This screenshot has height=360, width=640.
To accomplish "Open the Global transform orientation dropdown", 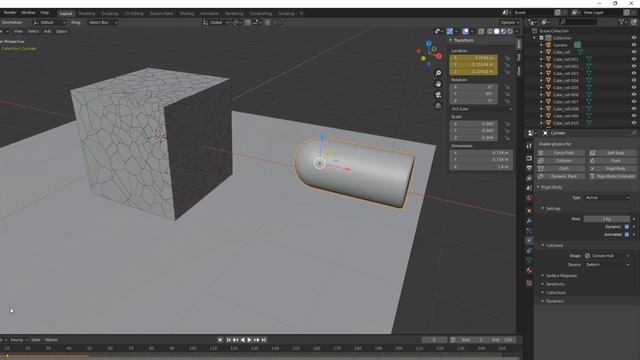I will [x=216, y=22].
